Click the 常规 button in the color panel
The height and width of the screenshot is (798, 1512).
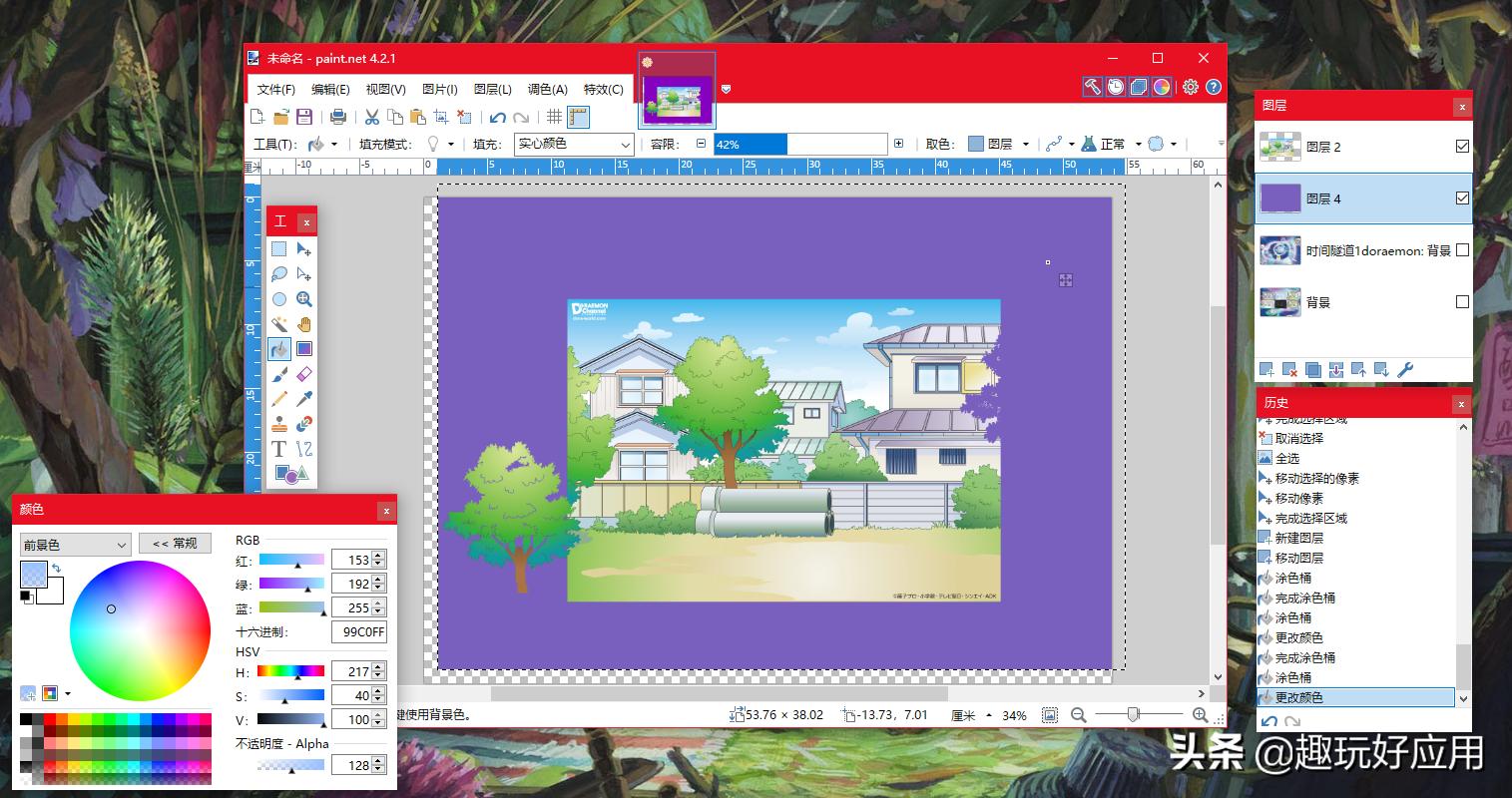coord(175,543)
